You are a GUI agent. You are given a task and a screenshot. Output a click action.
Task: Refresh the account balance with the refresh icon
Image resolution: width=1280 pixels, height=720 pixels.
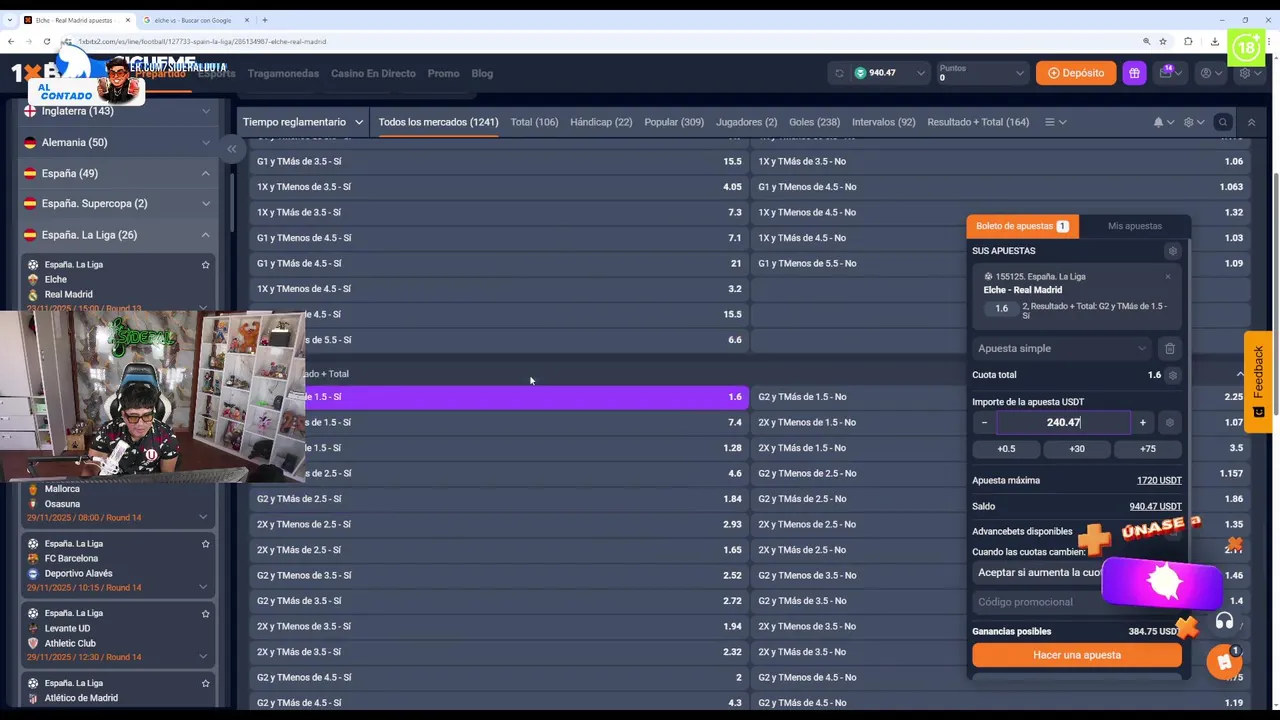point(839,73)
